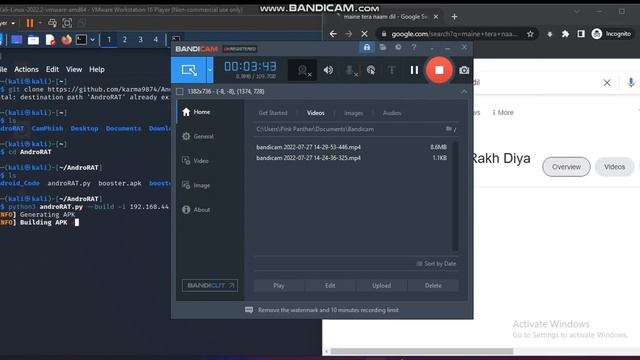Click the Edit button in Bandicam

click(330, 286)
